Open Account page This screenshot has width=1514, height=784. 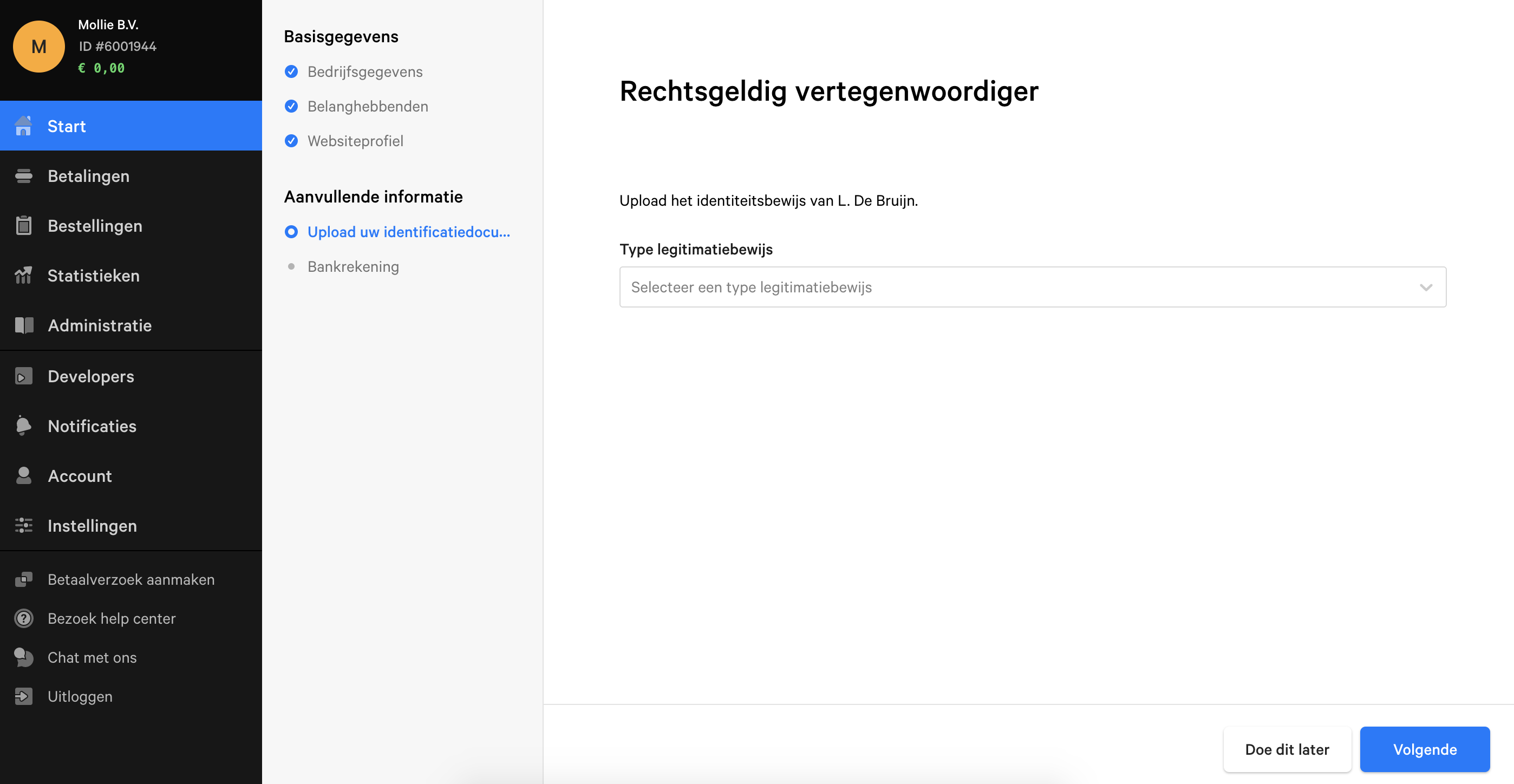coord(131,475)
